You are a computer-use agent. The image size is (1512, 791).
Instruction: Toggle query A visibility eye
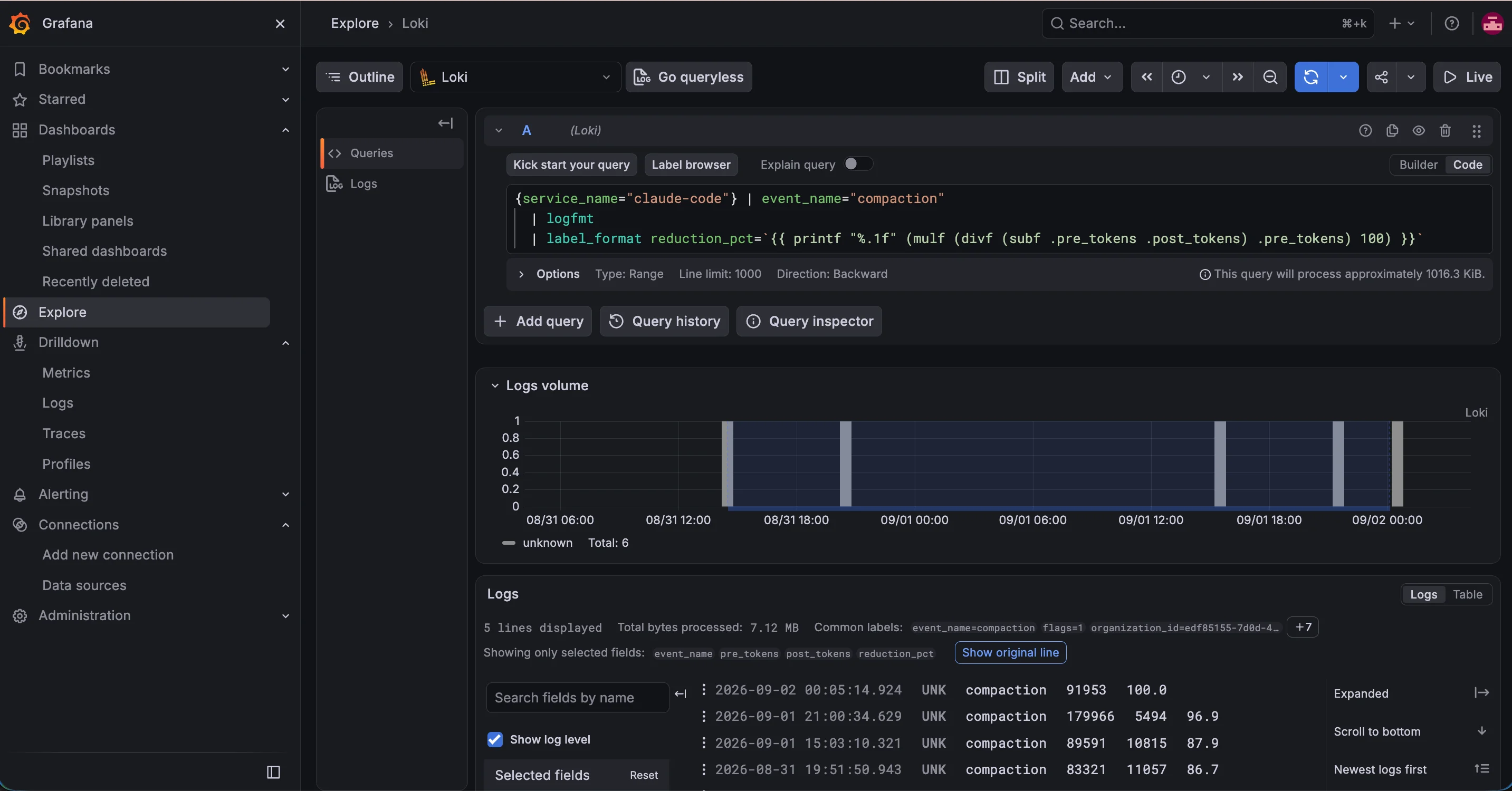1418,130
